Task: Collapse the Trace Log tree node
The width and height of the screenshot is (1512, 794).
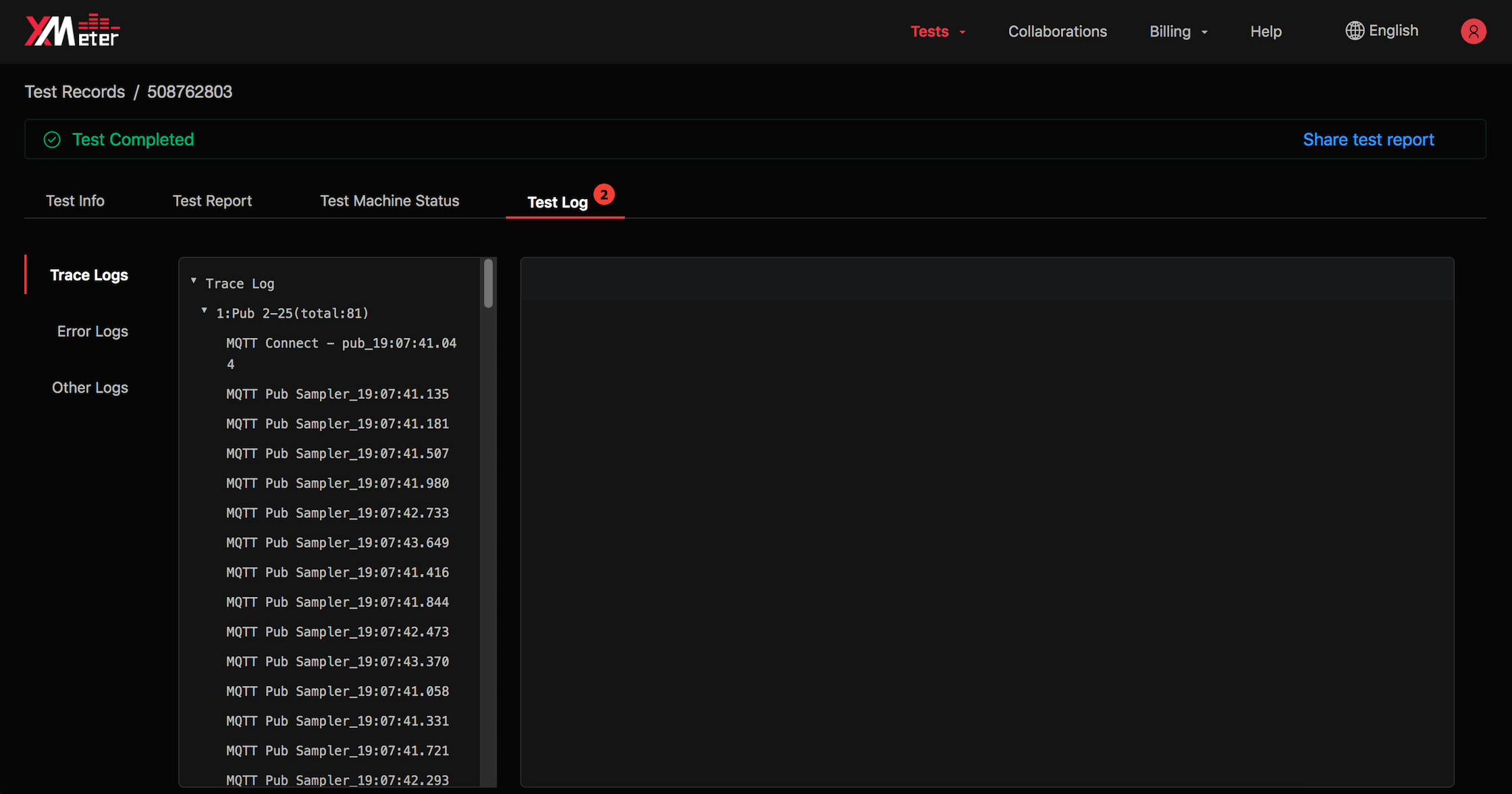Action: pos(194,281)
